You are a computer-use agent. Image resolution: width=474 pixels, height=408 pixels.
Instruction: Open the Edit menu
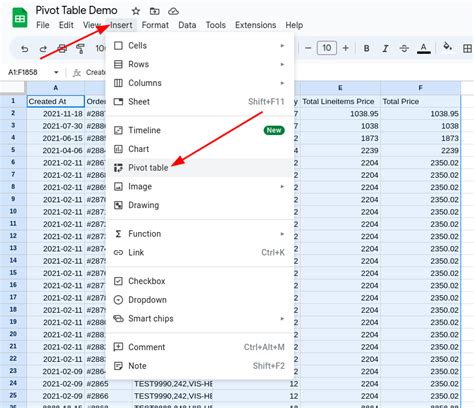pyautogui.click(x=66, y=25)
